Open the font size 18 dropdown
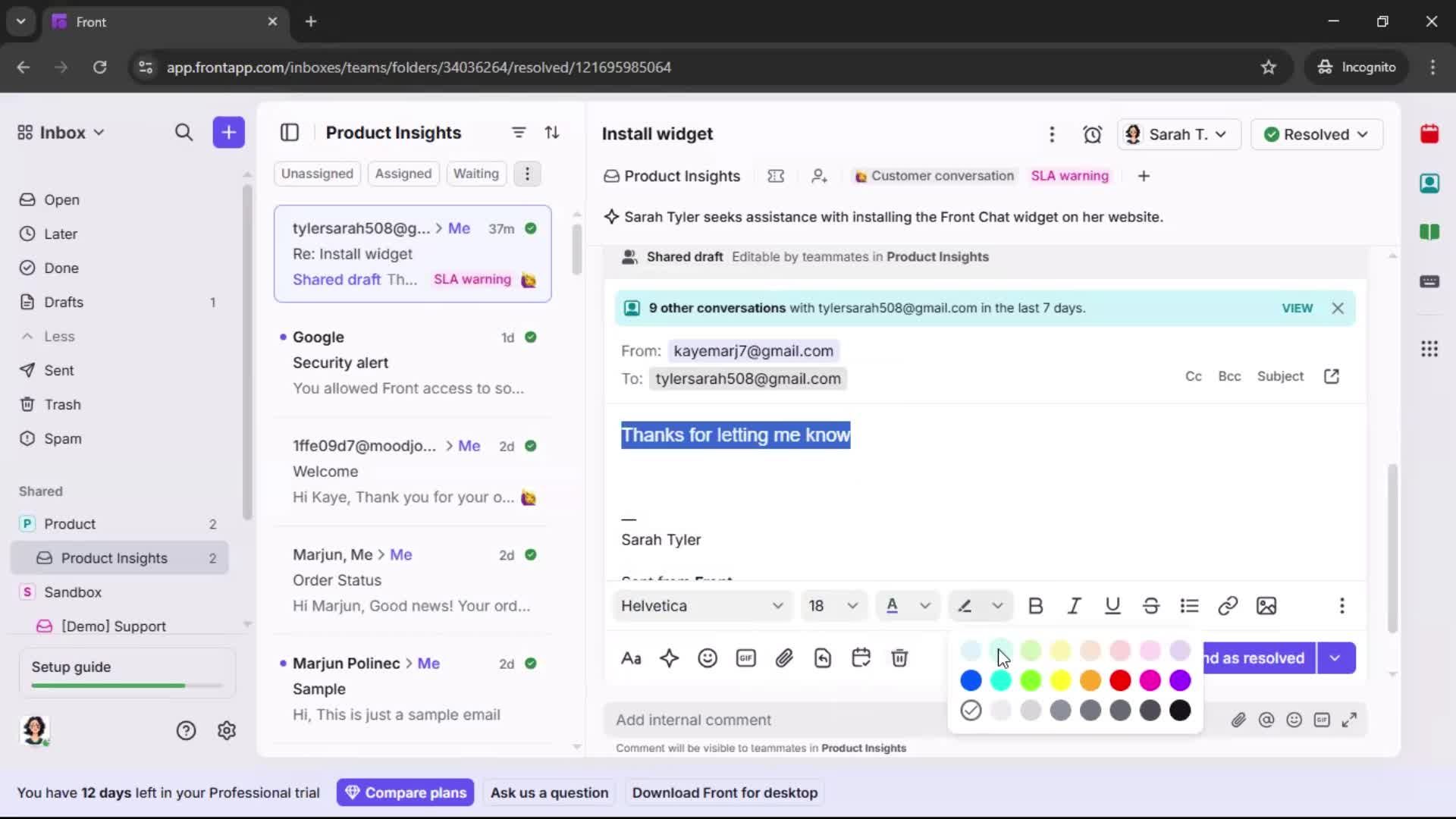 [833, 606]
